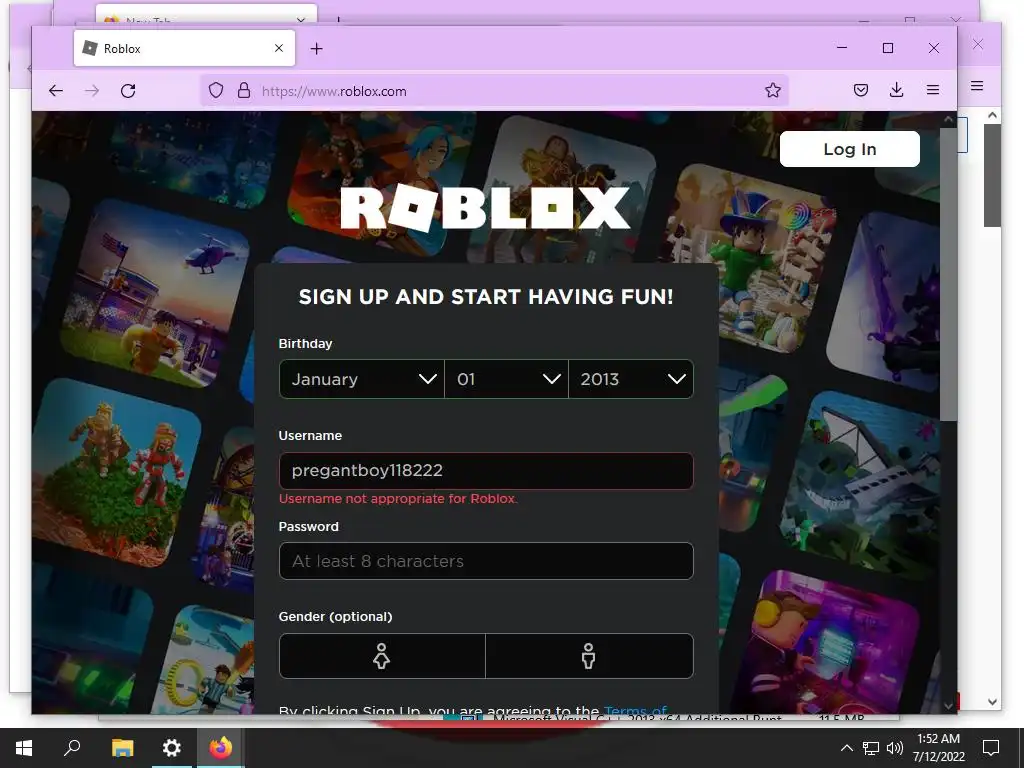Open the volume tray icon
This screenshot has height=768, width=1024.
pos(895,748)
